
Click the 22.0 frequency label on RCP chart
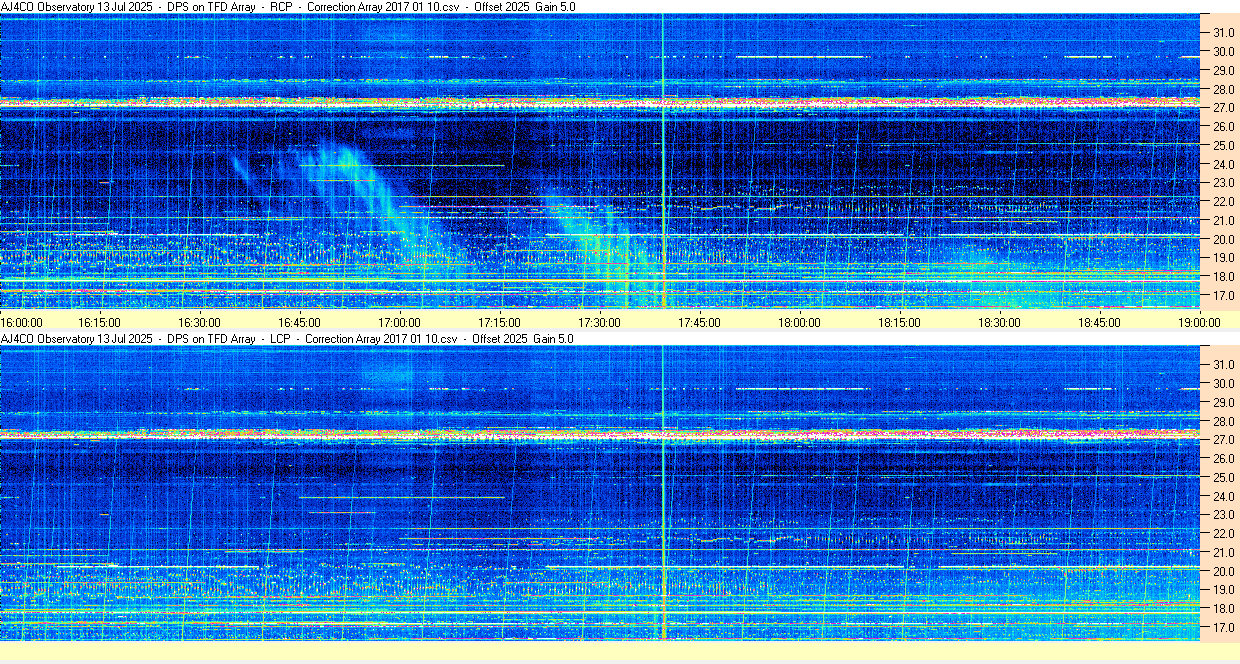click(1224, 202)
